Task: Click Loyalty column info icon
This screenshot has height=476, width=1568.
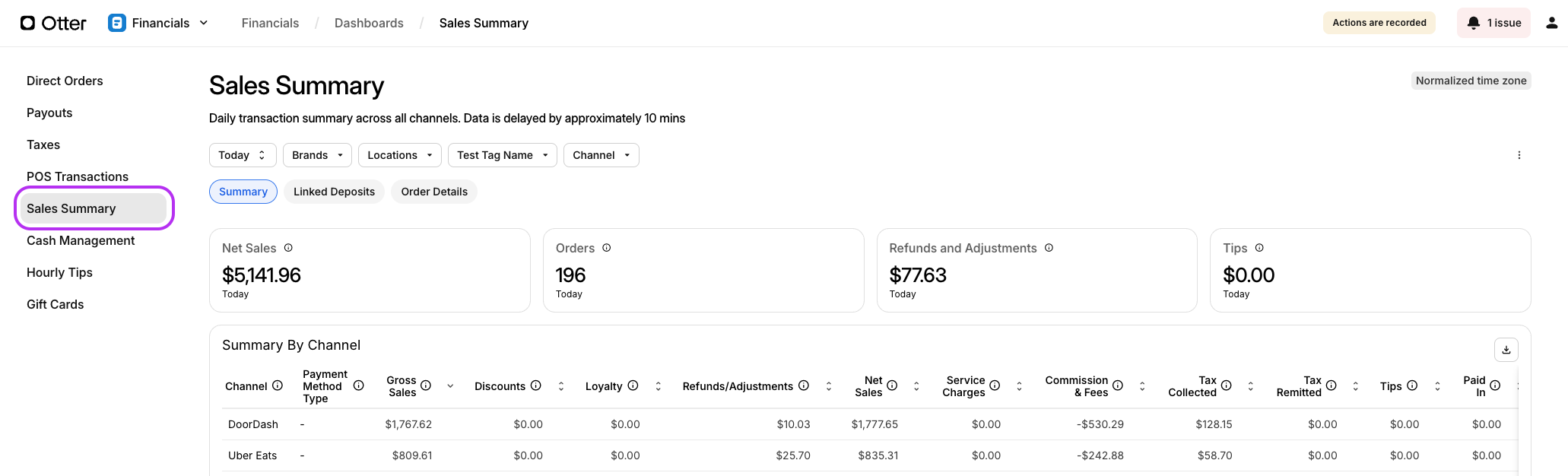Action: [633, 386]
